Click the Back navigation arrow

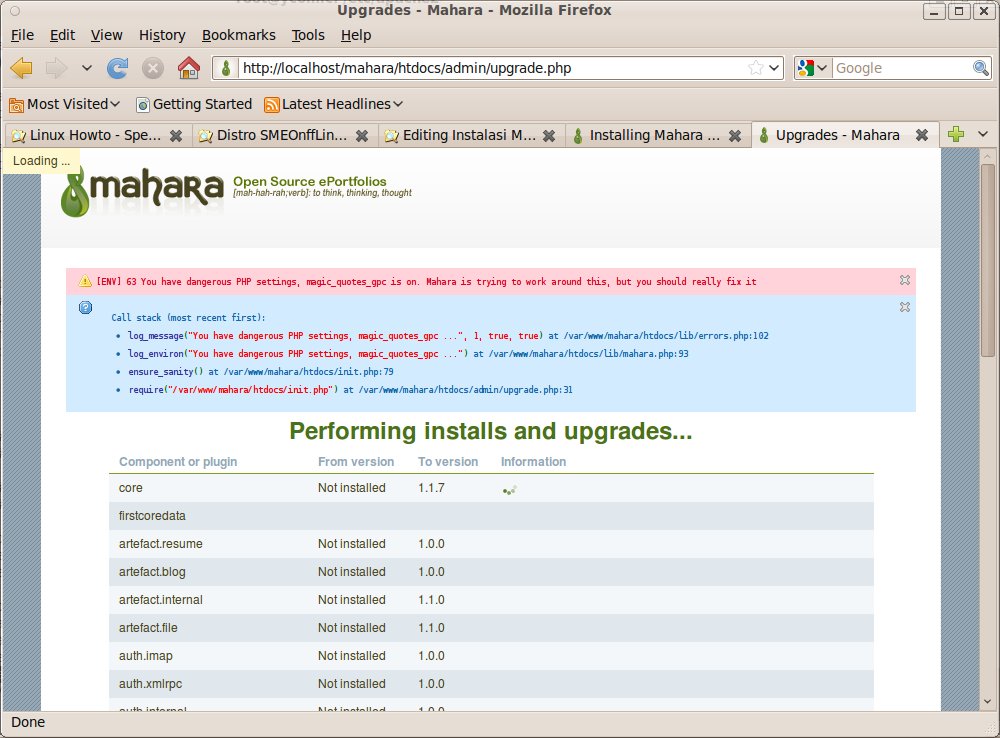[x=22, y=68]
